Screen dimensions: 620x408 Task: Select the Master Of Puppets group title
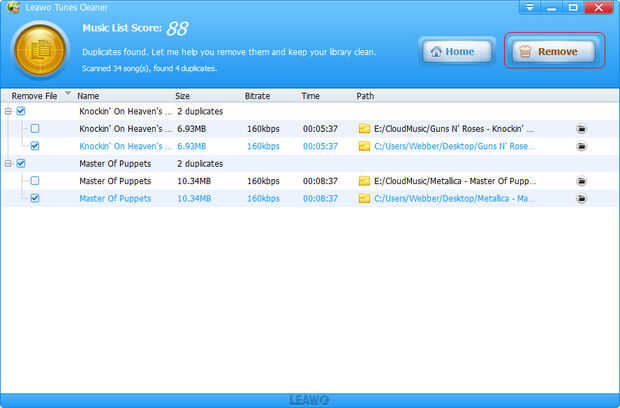tap(115, 164)
